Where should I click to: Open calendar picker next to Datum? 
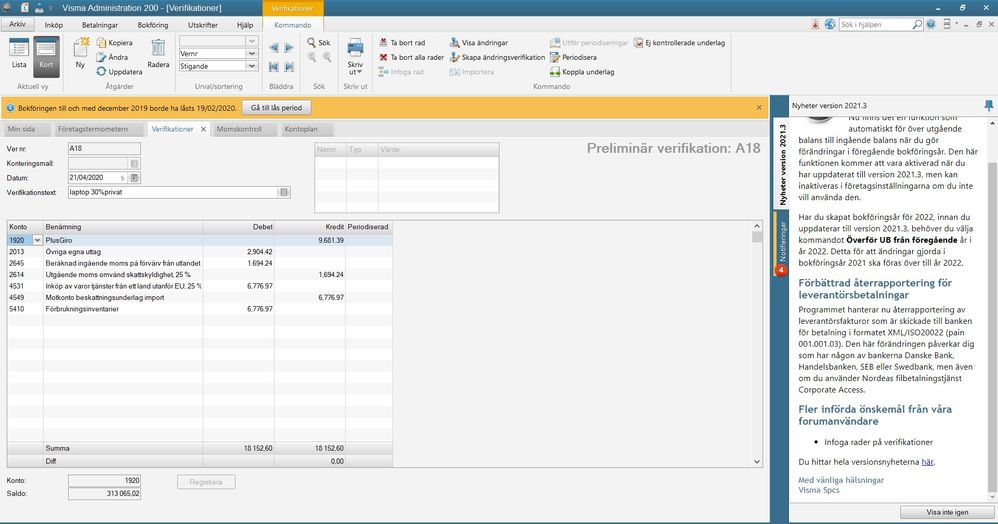click(134, 178)
